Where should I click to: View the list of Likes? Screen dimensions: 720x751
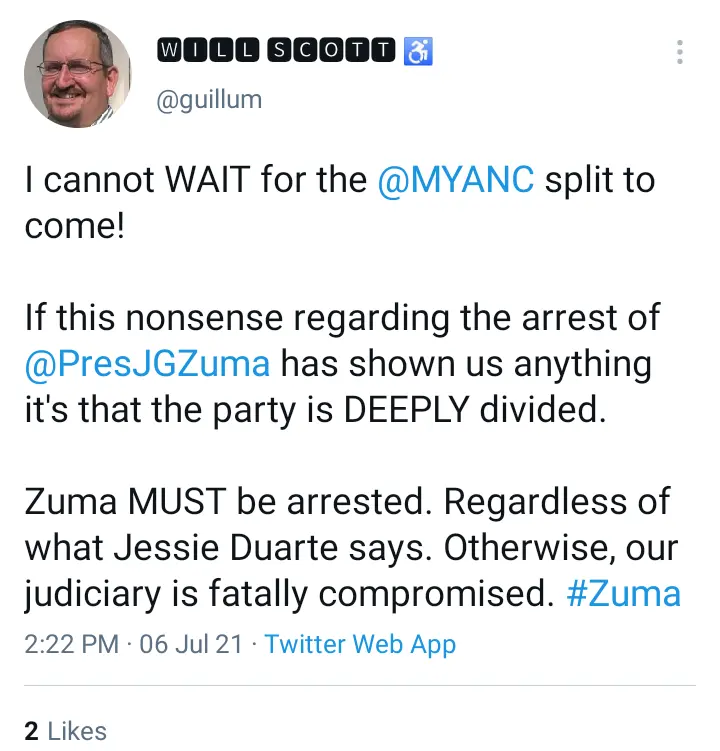75,731
